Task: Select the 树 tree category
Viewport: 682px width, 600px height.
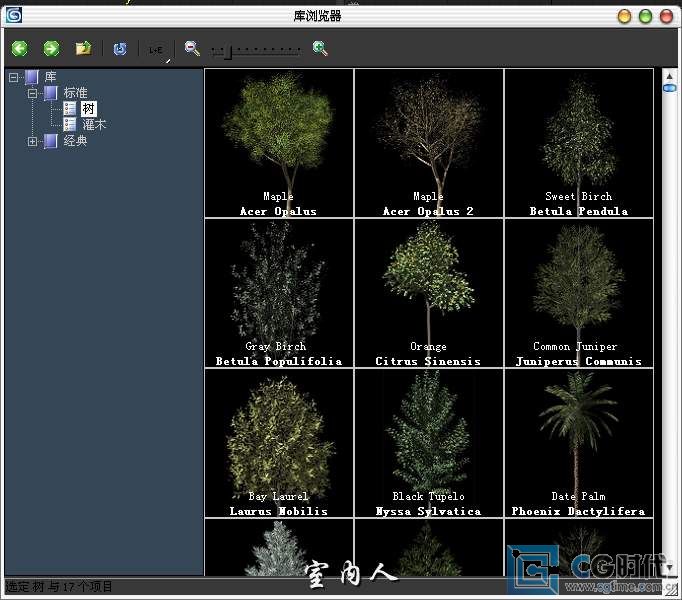Action: click(89, 109)
